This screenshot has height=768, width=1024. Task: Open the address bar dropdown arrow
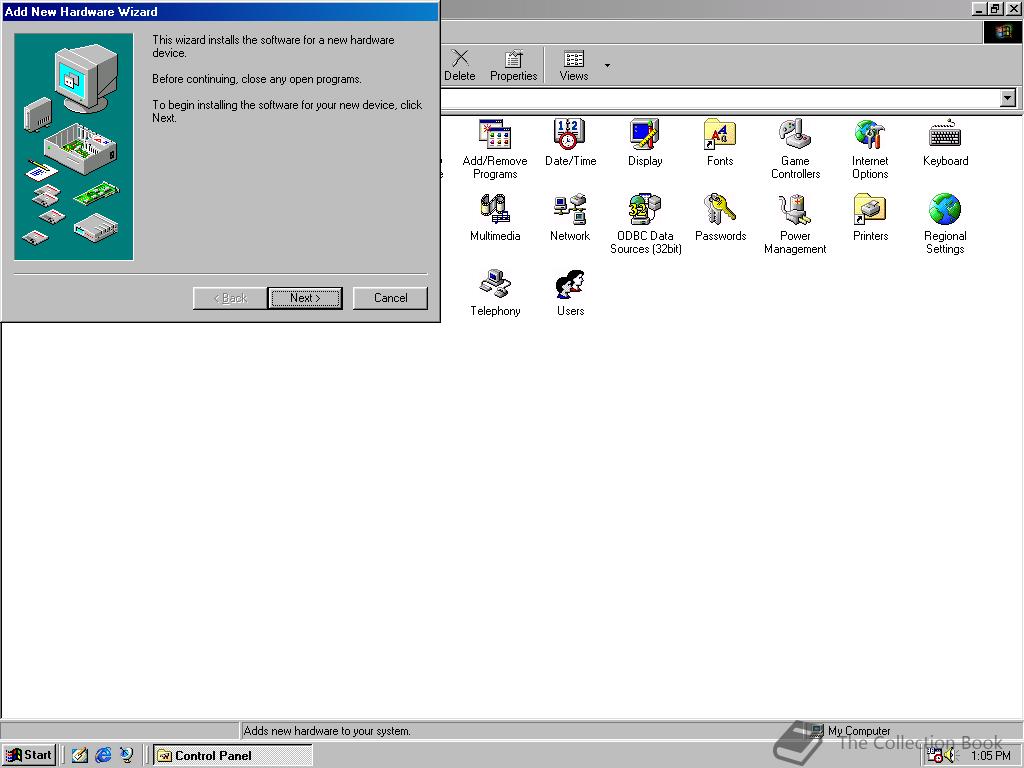click(1008, 99)
